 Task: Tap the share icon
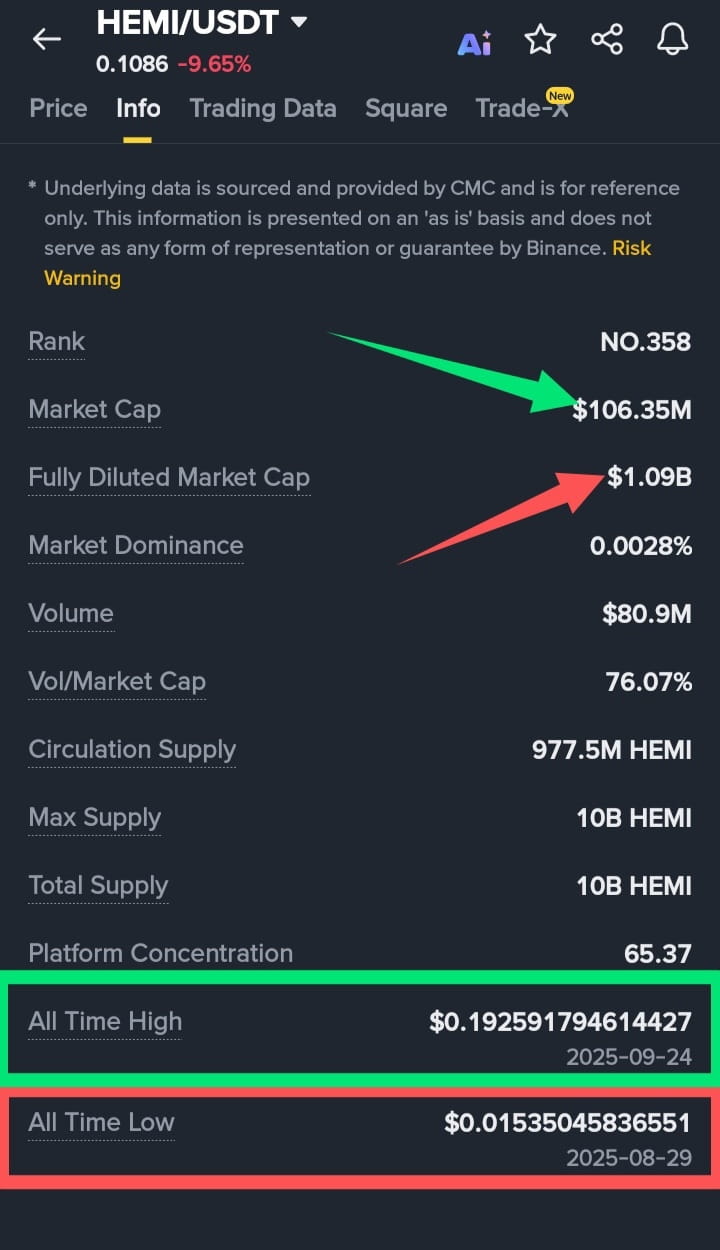point(607,40)
